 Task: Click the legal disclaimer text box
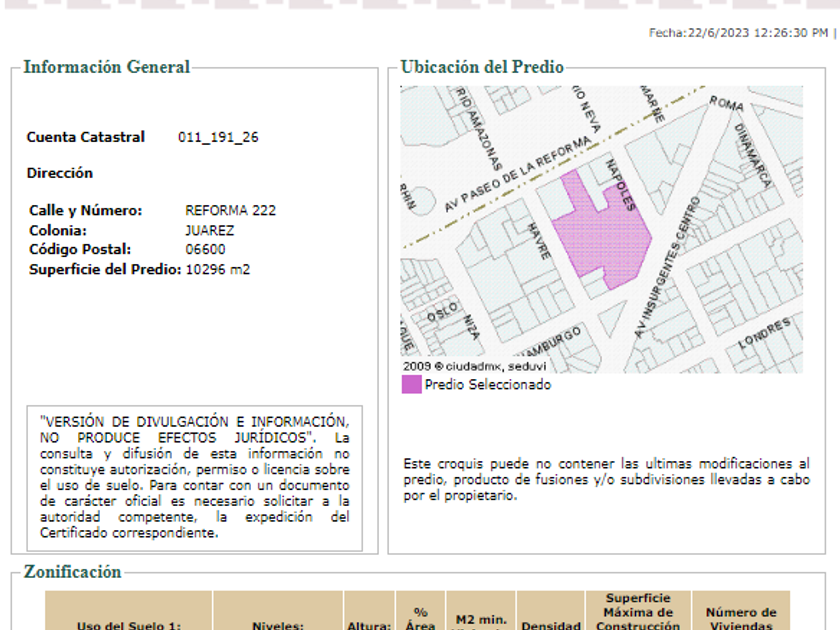point(194,477)
